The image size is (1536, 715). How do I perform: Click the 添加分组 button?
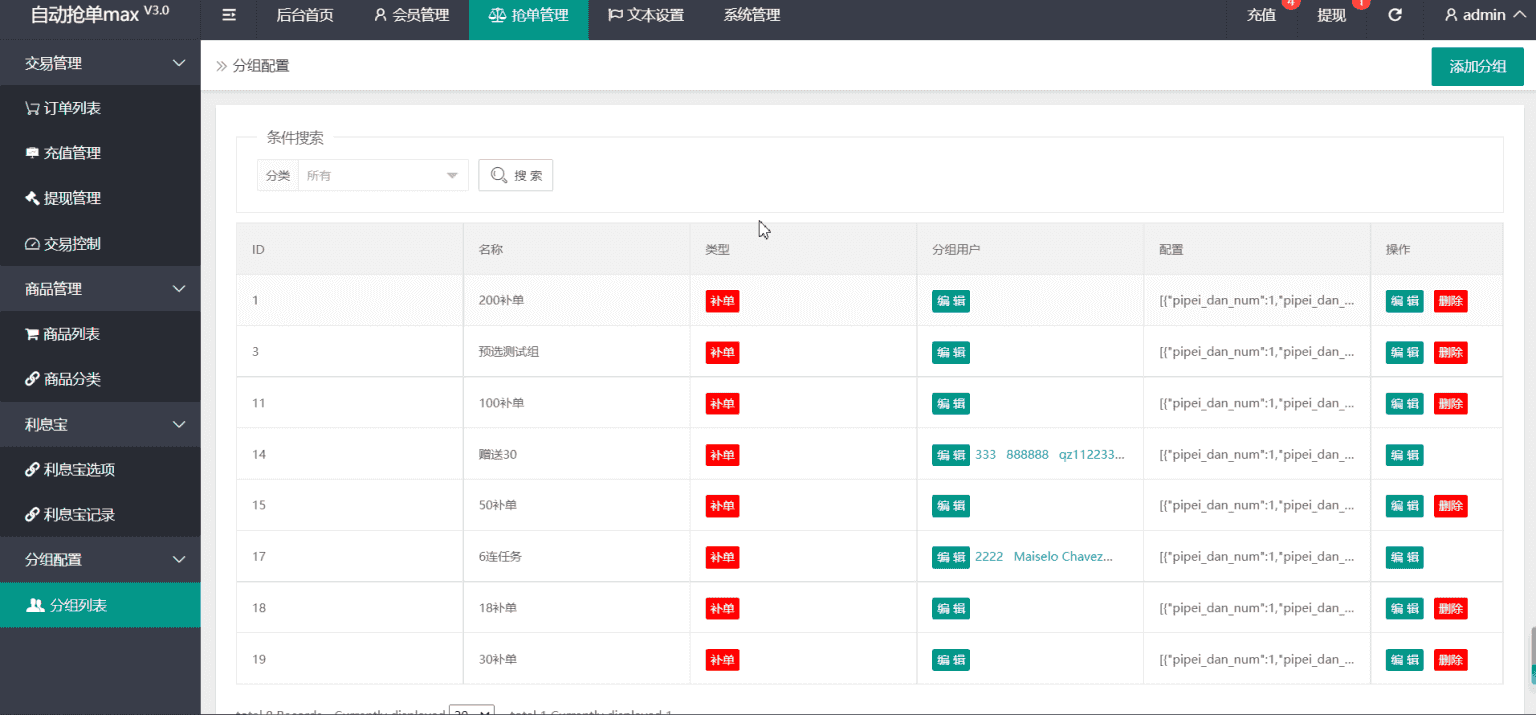[x=1477, y=66]
